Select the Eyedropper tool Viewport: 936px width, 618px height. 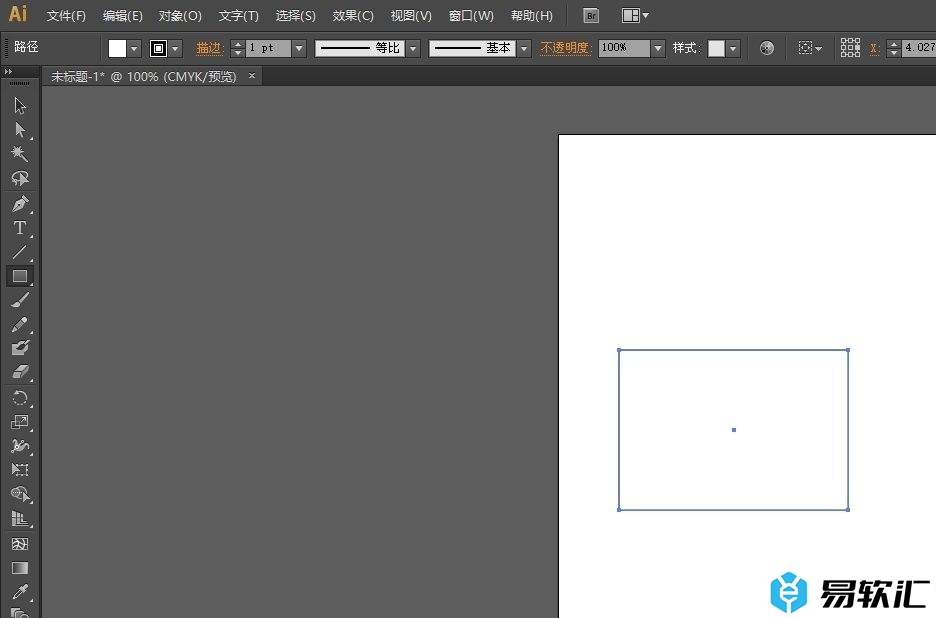click(x=20, y=592)
